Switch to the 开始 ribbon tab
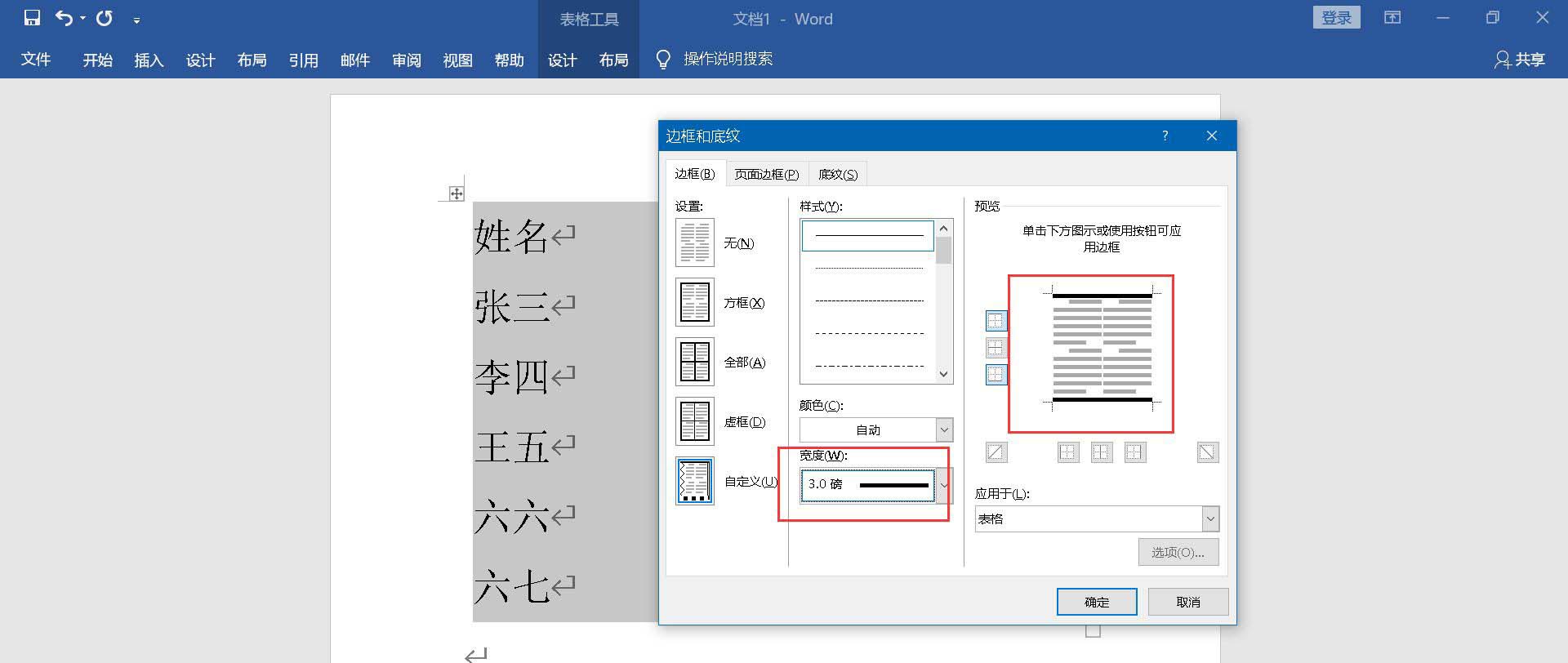Image resolution: width=1568 pixels, height=663 pixels. [x=97, y=60]
